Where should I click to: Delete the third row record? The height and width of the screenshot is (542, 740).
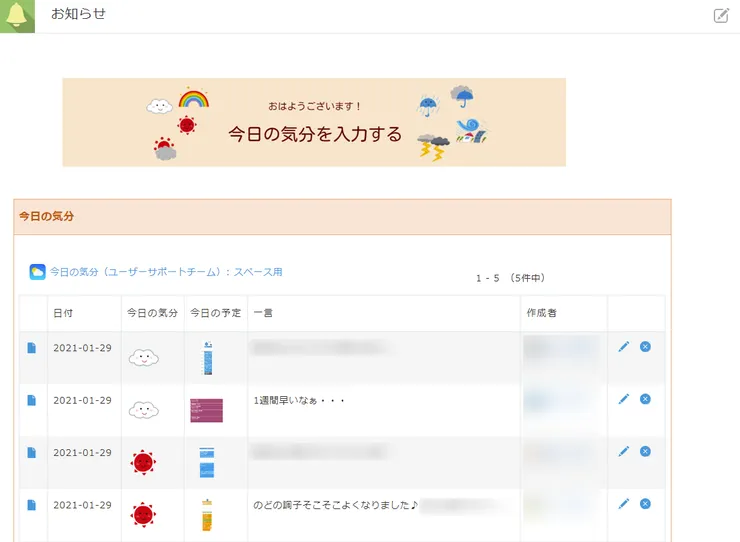(x=645, y=451)
